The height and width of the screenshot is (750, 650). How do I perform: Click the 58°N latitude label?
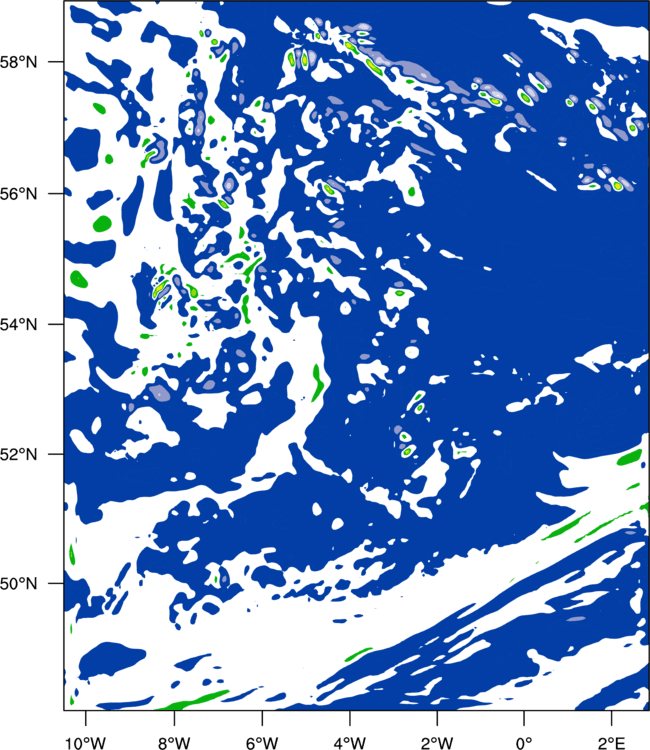[18, 62]
